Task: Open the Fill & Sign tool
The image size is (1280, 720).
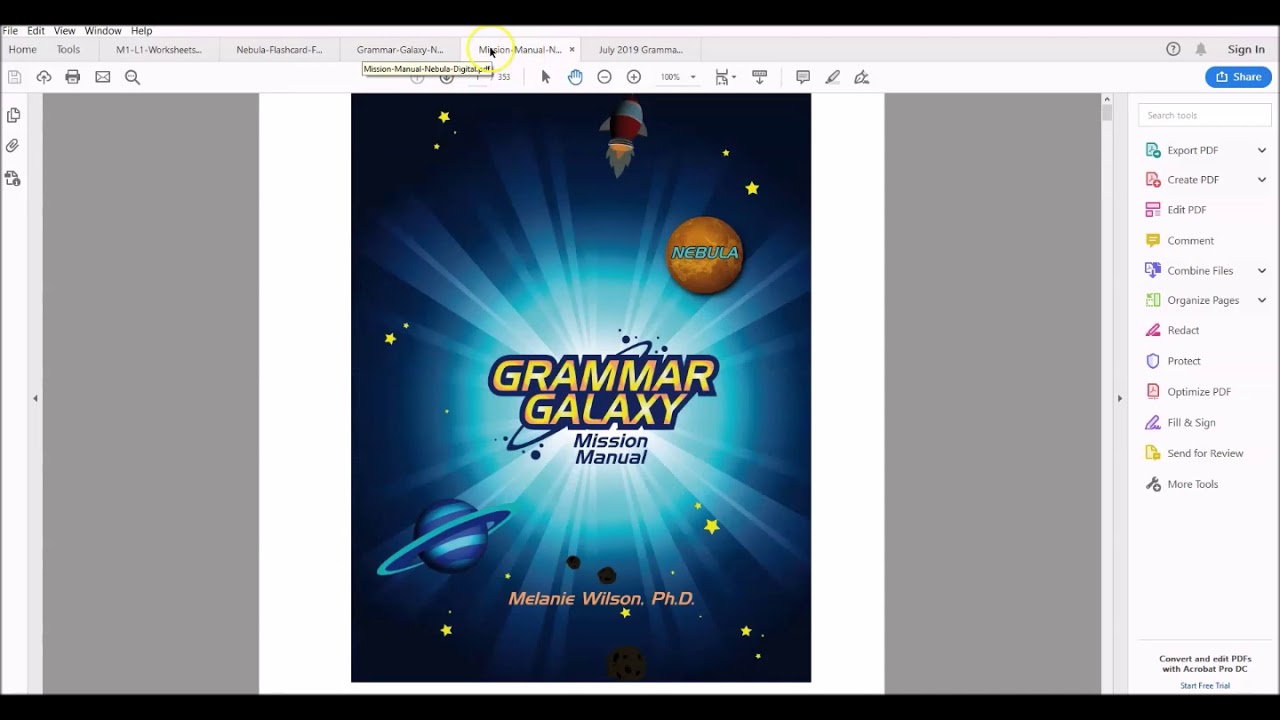Action: 1191,423
